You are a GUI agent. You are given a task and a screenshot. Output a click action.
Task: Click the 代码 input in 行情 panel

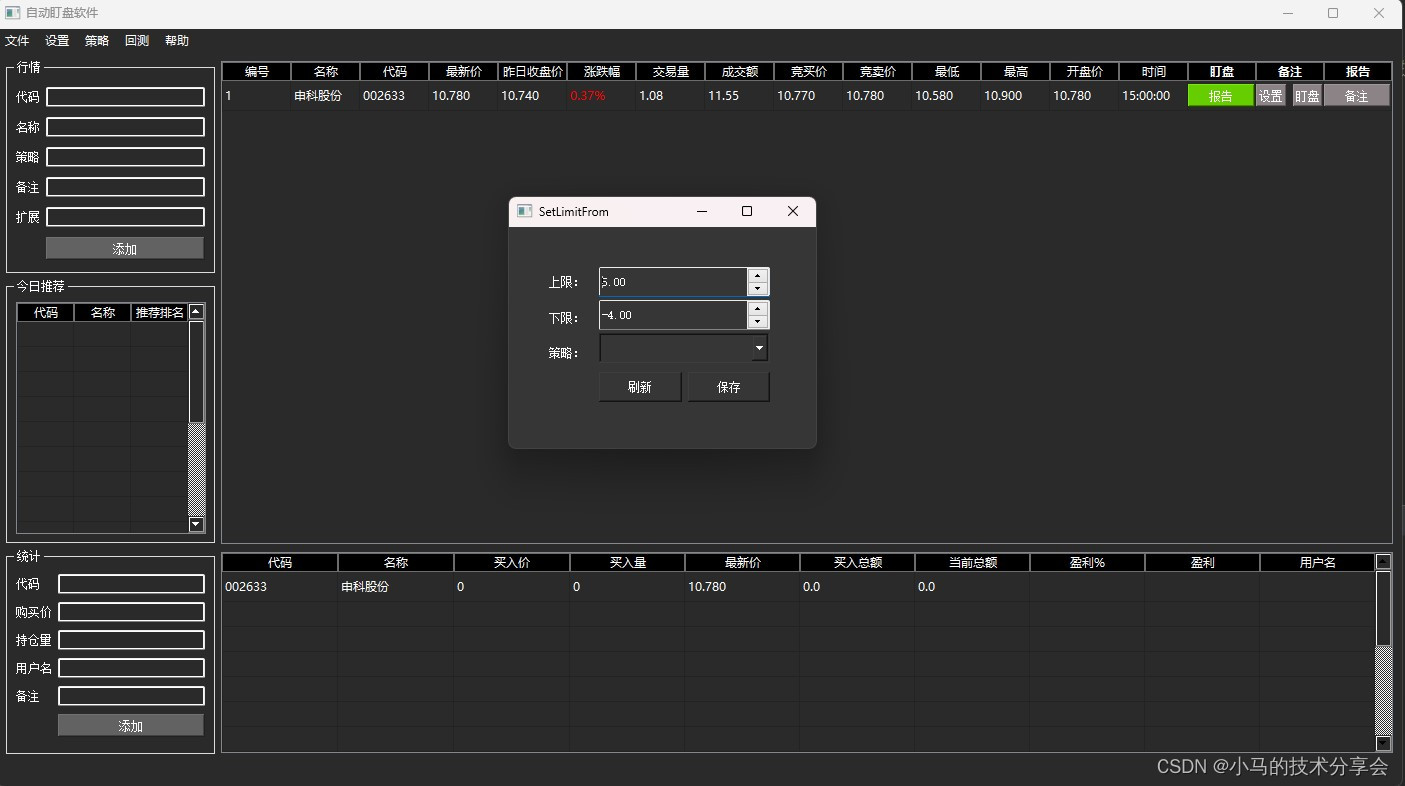tap(125, 97)
